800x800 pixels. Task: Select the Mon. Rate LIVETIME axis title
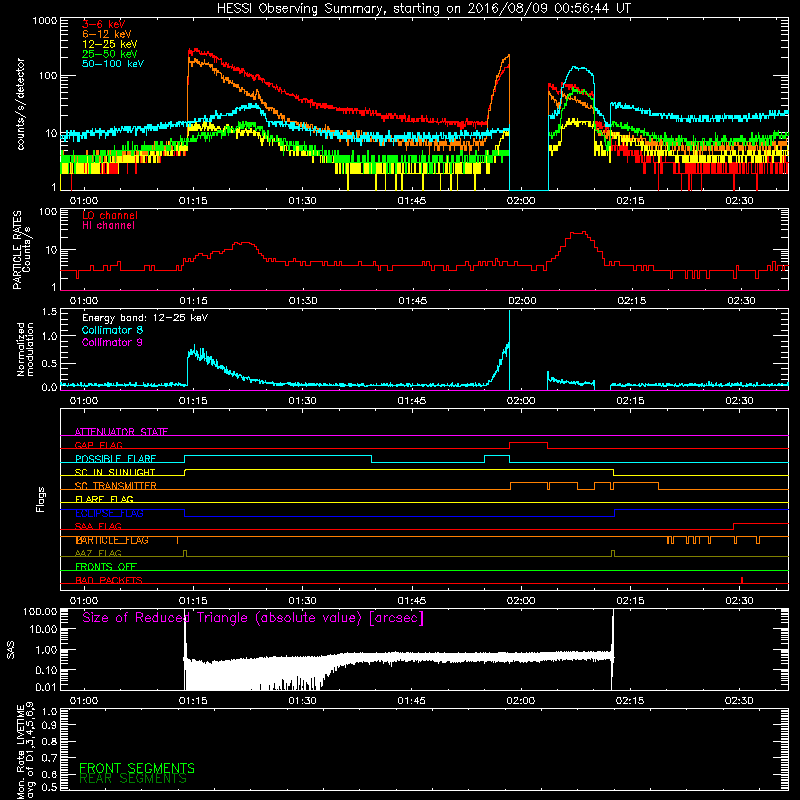[x=26, y=751]
